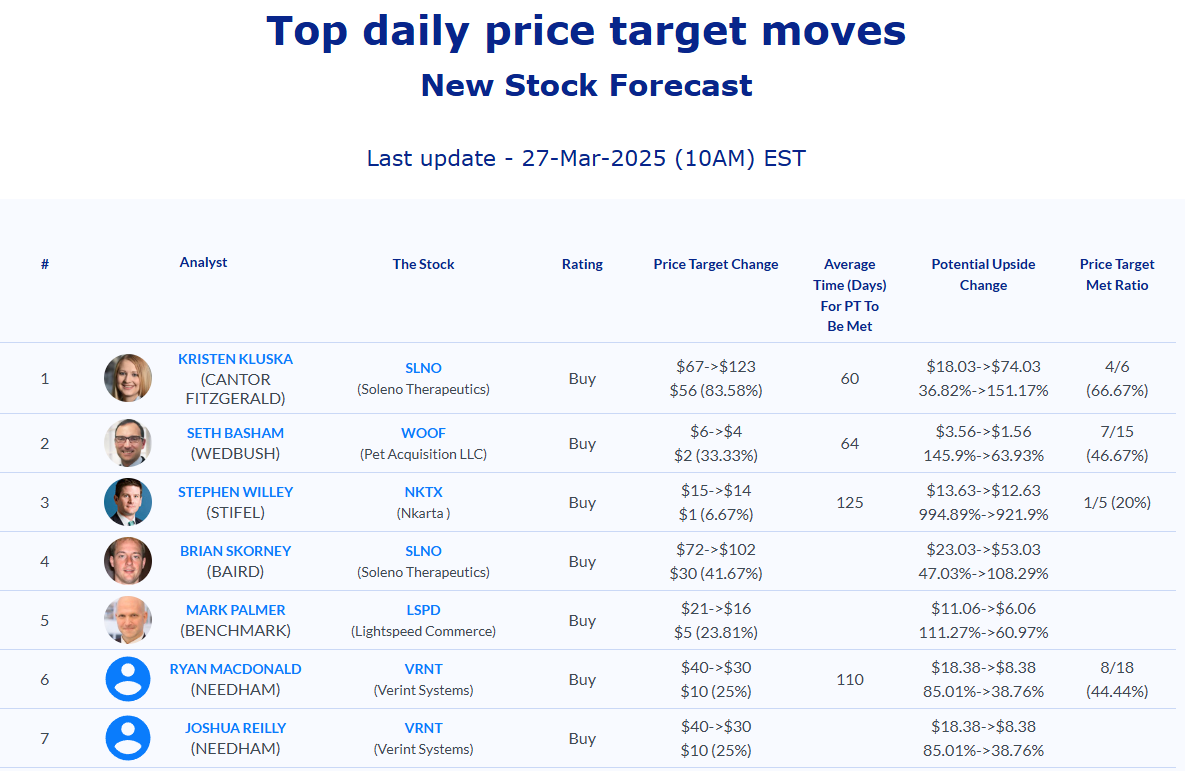The height and width of the screenshot is (771, 1185).
Task: Click the '7/15 (46.67%)' met ratio cell
Action: [x=1117, y=444]
